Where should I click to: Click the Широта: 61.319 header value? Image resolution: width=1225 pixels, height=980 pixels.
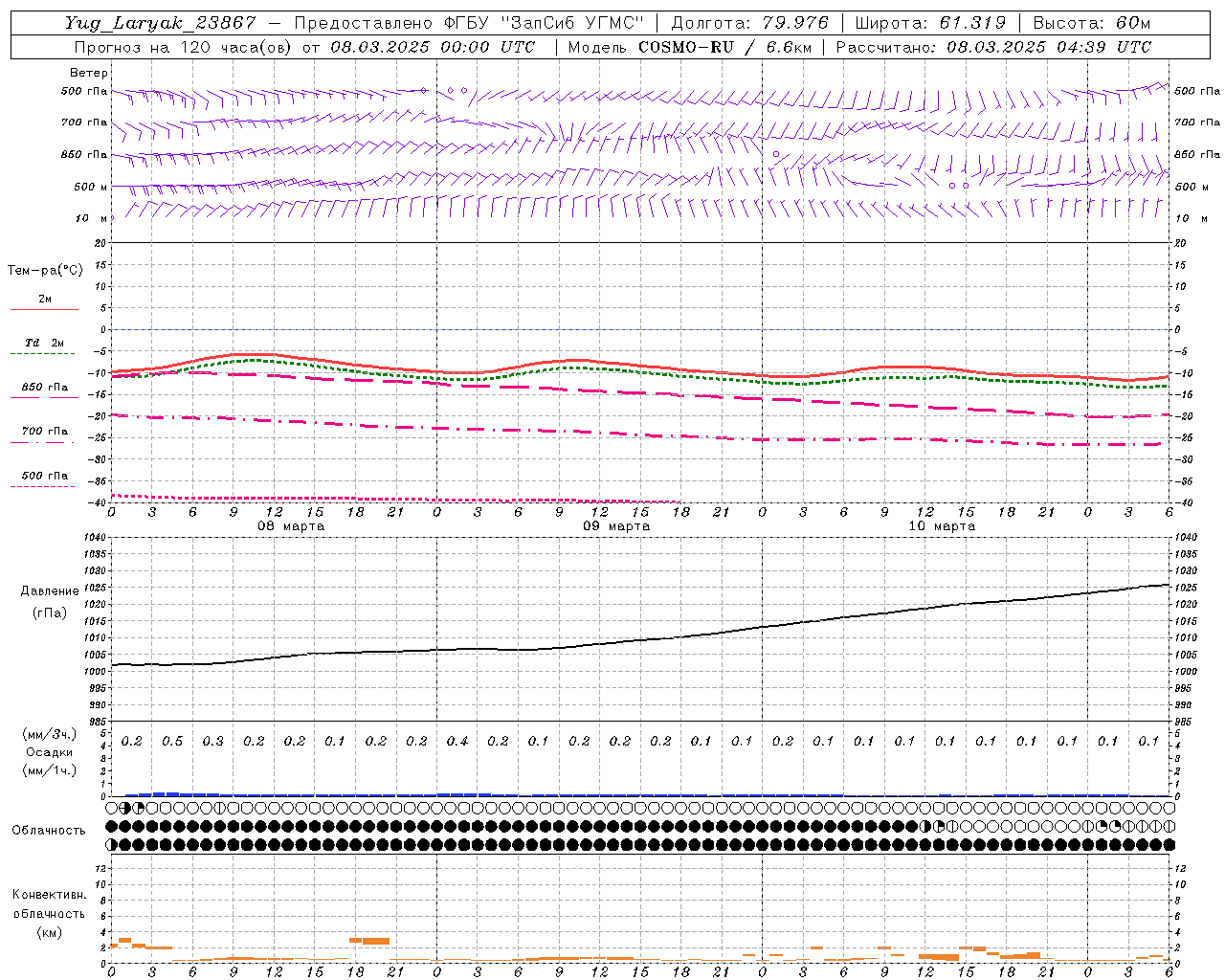[930, 23]
